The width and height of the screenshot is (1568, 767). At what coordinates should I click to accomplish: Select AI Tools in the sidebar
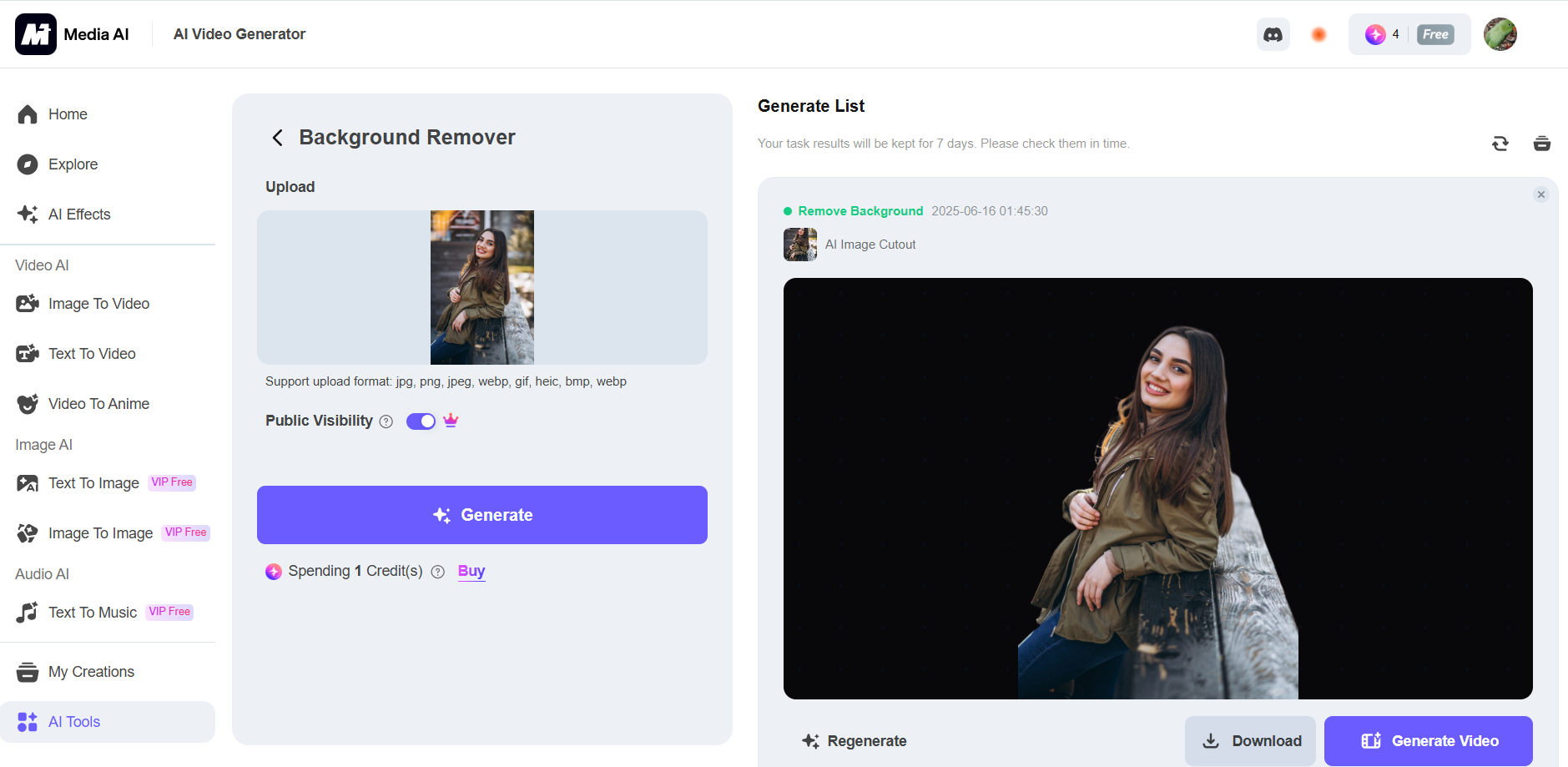click(x=74, y=721)
